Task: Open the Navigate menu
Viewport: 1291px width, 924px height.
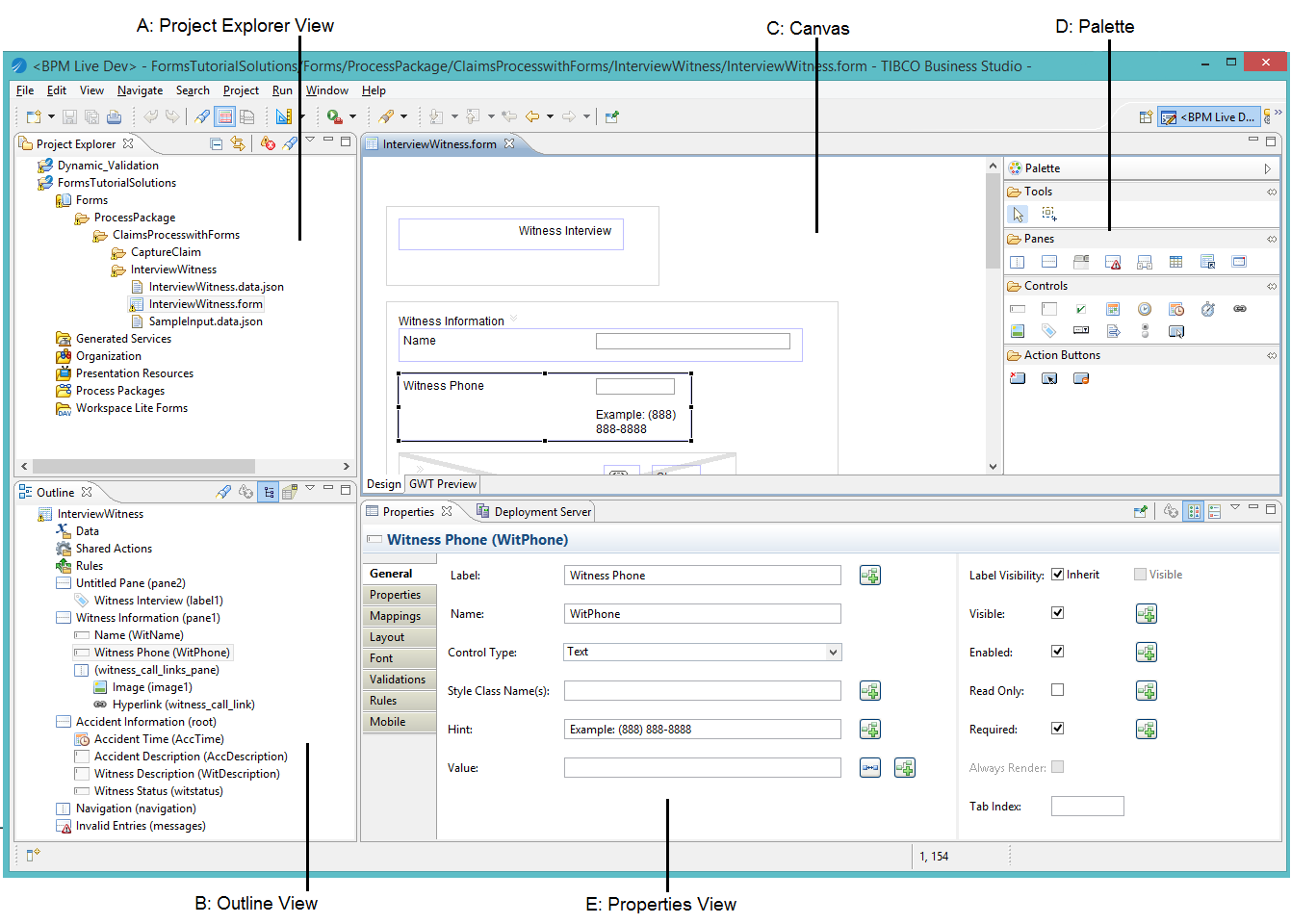Action: tap(140, 90)
